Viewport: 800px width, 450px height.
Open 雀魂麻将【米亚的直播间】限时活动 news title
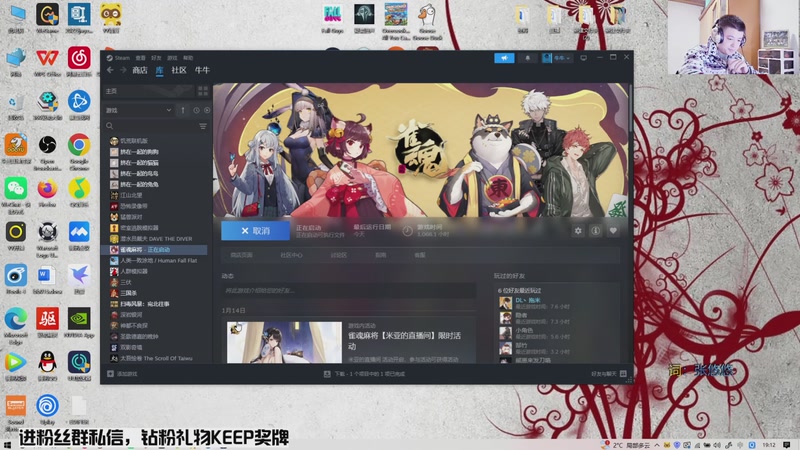(404, 341)
